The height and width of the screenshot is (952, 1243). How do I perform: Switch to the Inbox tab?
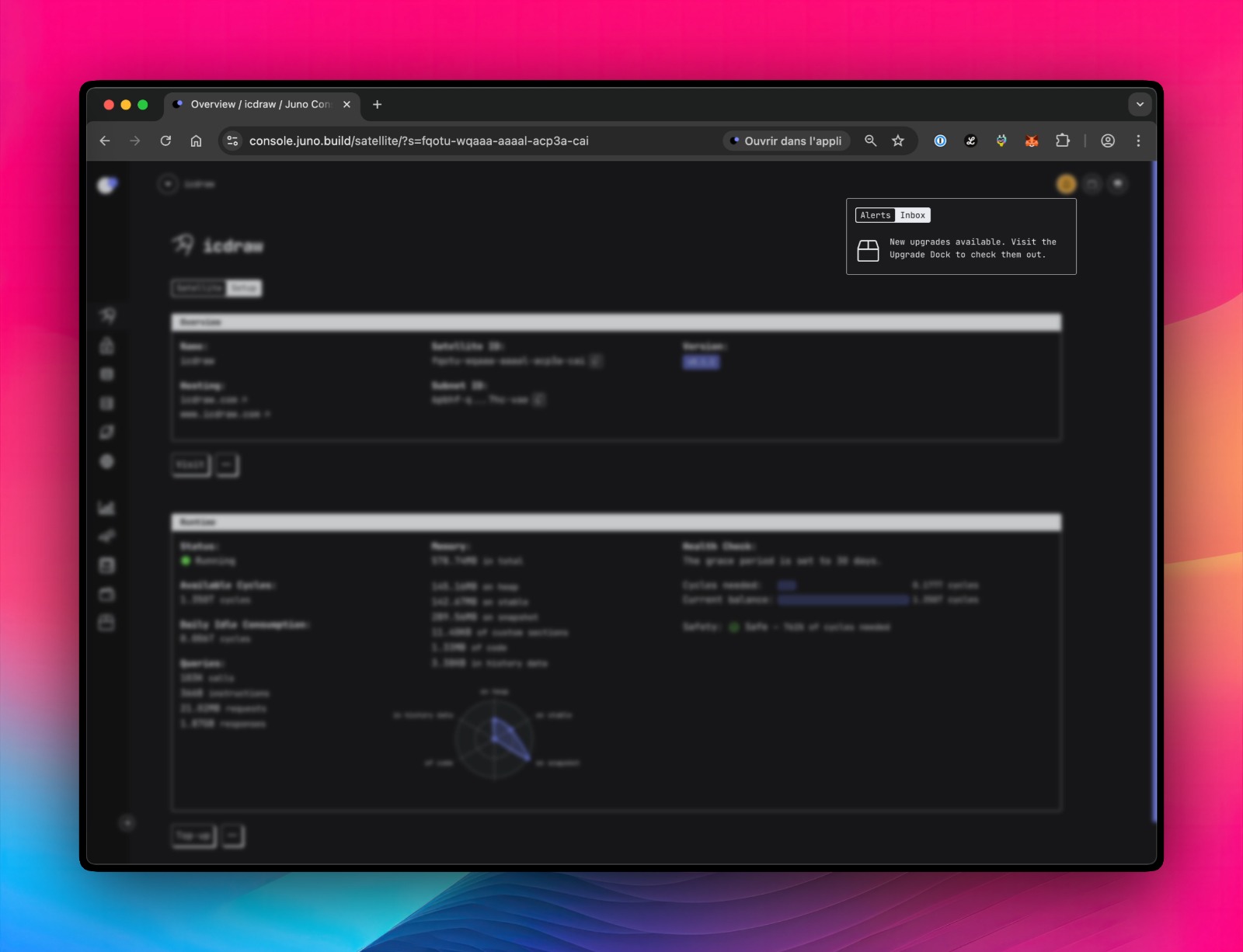point(912,215)
